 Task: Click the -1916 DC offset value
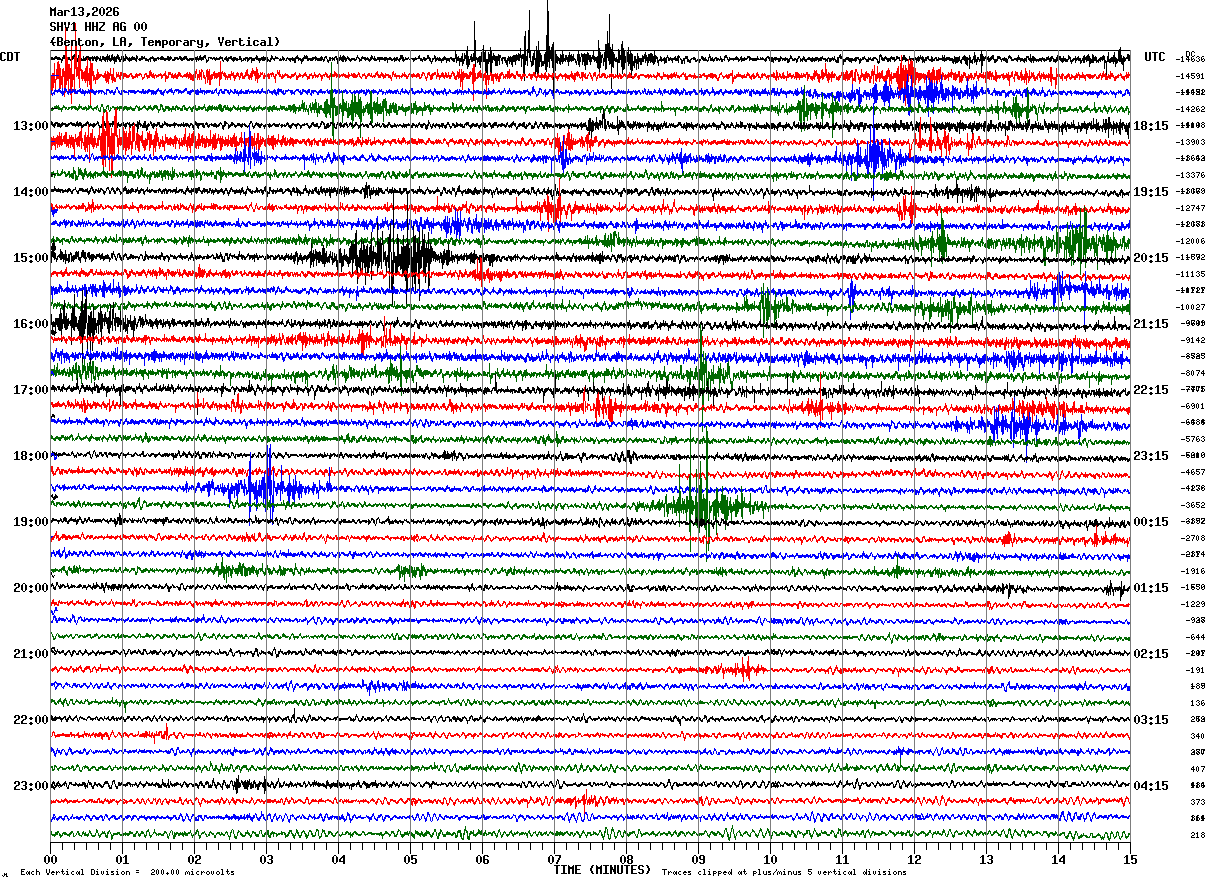point(1193,571)
